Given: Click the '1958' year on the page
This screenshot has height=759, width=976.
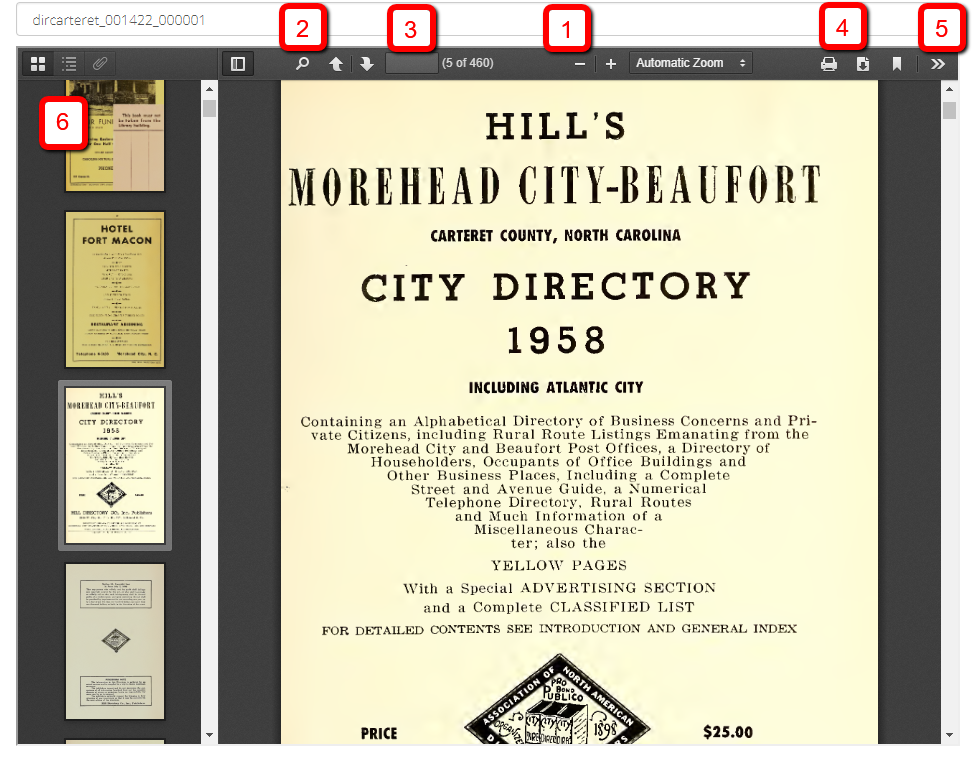Looking at the screenshot, I should pyautogui.click(x=556, y=340).
